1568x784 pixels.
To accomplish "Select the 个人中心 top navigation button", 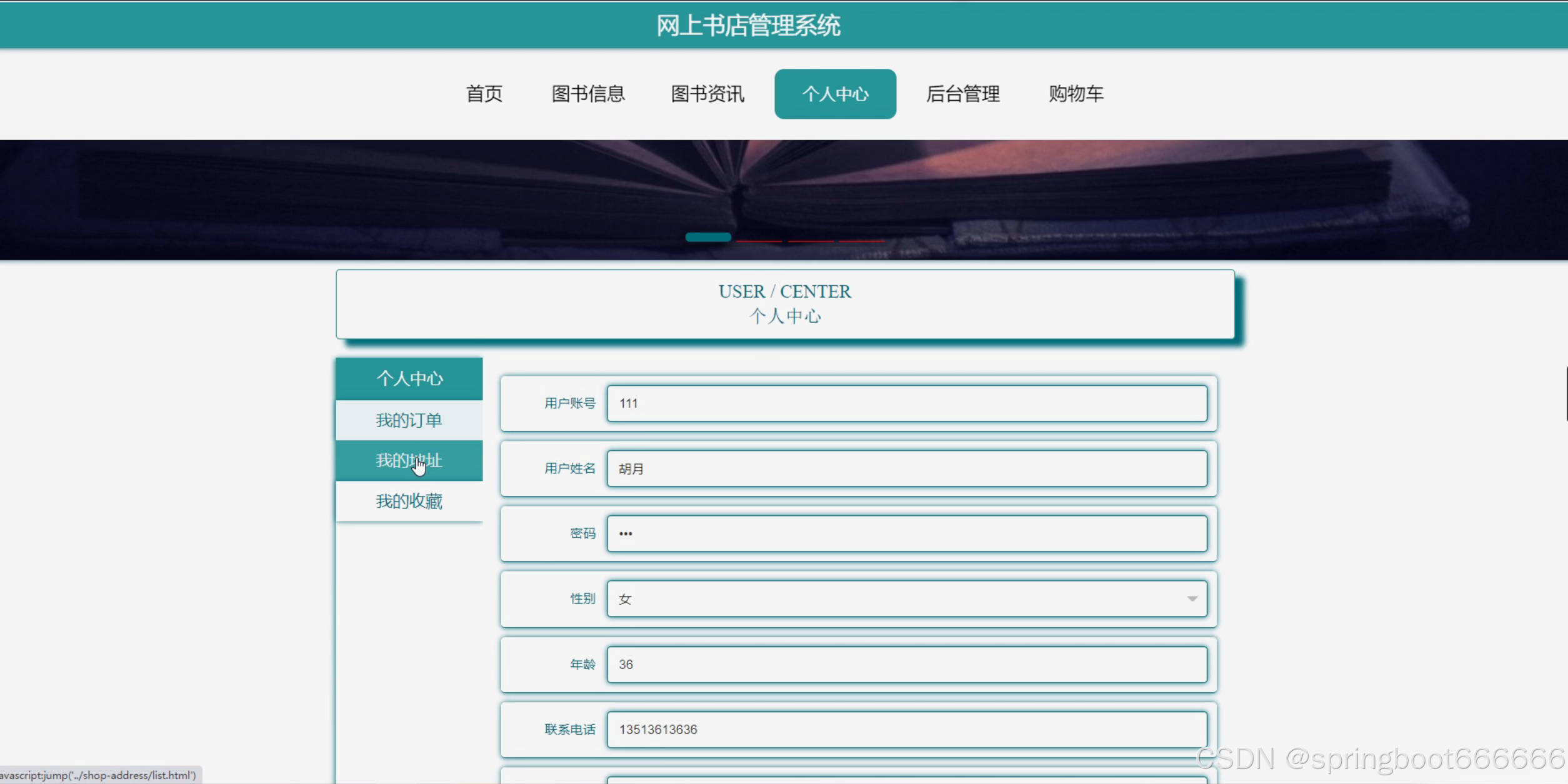I will coord(835,94).
